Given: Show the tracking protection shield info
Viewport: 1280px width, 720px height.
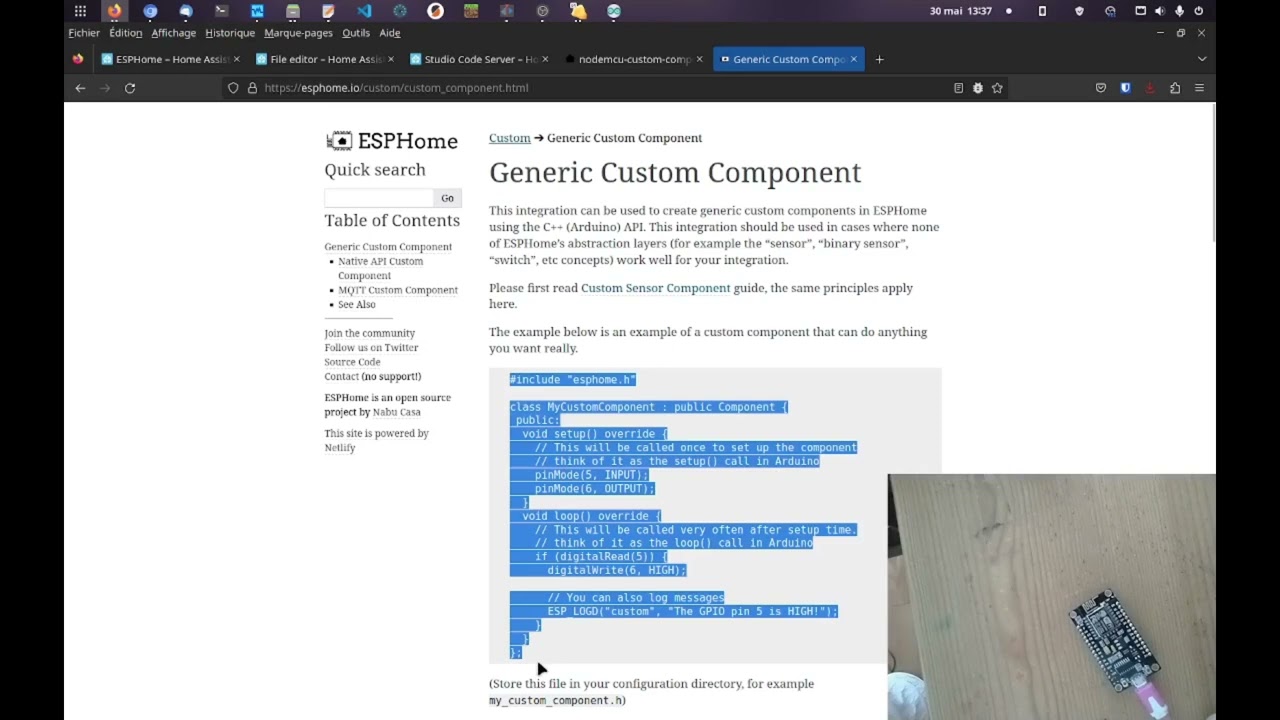Looking at the screenshot, I should 233,88.
